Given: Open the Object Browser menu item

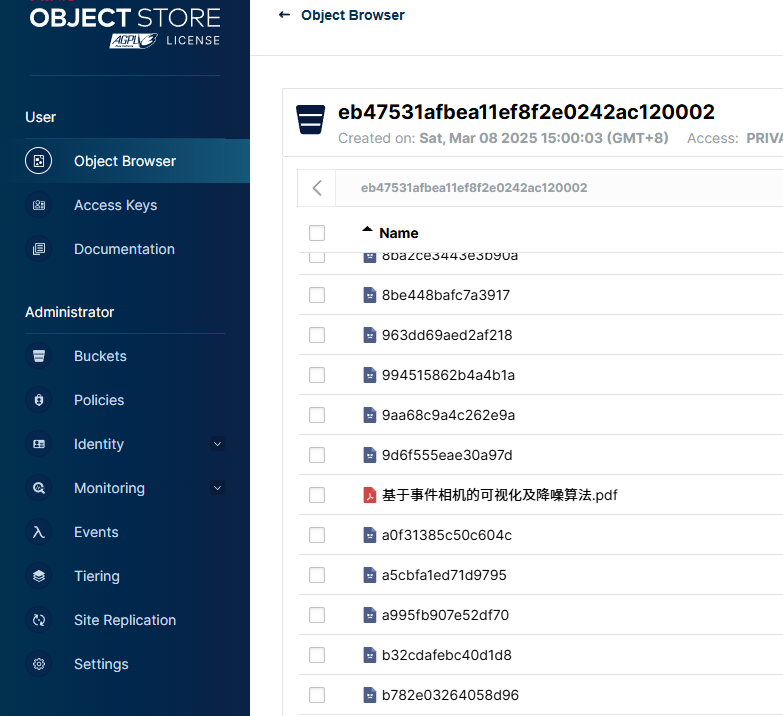Looking at the screenshot, I should point(125,161).
